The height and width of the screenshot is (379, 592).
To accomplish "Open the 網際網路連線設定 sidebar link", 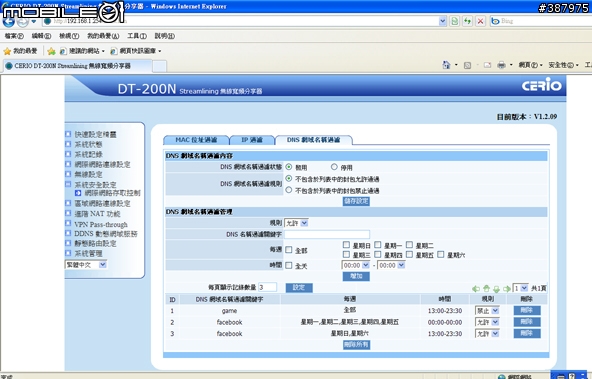I will (102, 165).
